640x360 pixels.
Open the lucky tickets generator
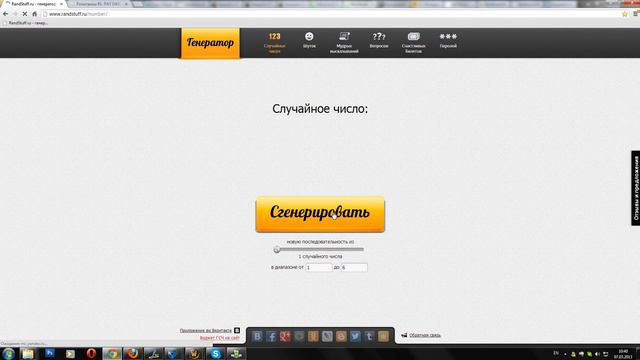coord(413,43)
